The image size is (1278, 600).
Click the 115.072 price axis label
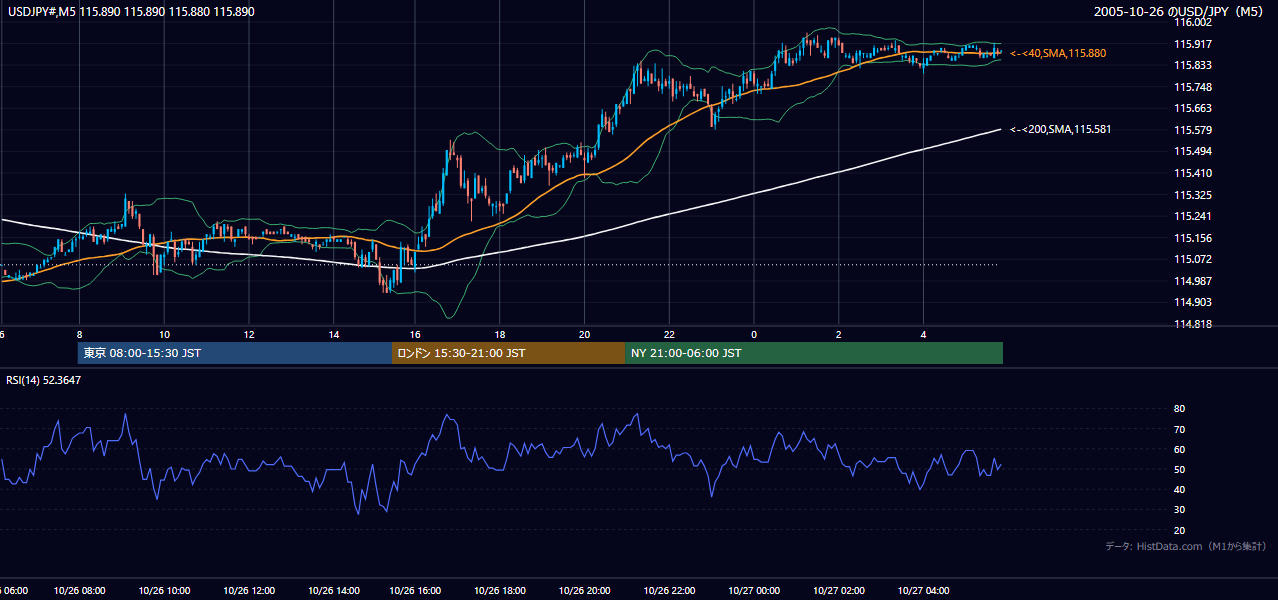pyautogui.click(x=1192, y=259)
